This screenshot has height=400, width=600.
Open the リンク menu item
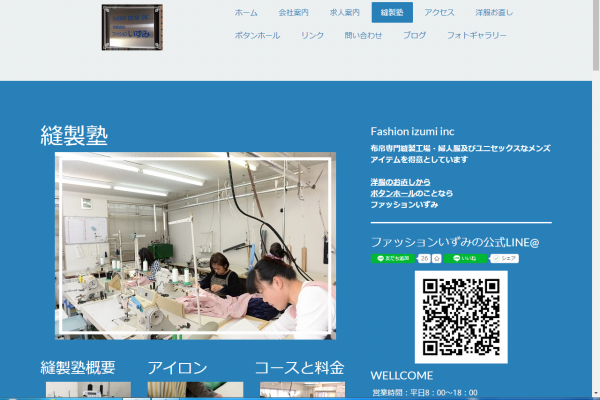click(312, 35)
